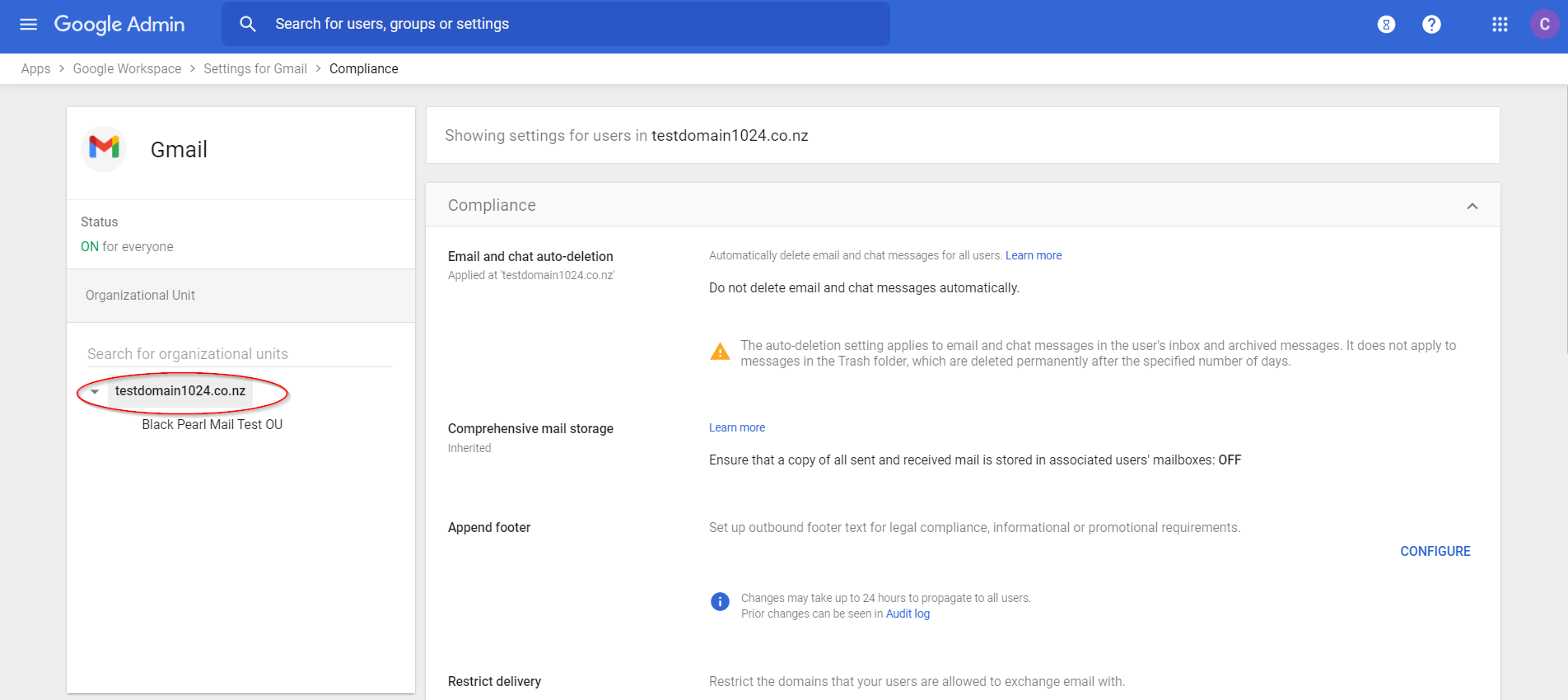Click CONFIGURE for Append footer

point(1435,552)
